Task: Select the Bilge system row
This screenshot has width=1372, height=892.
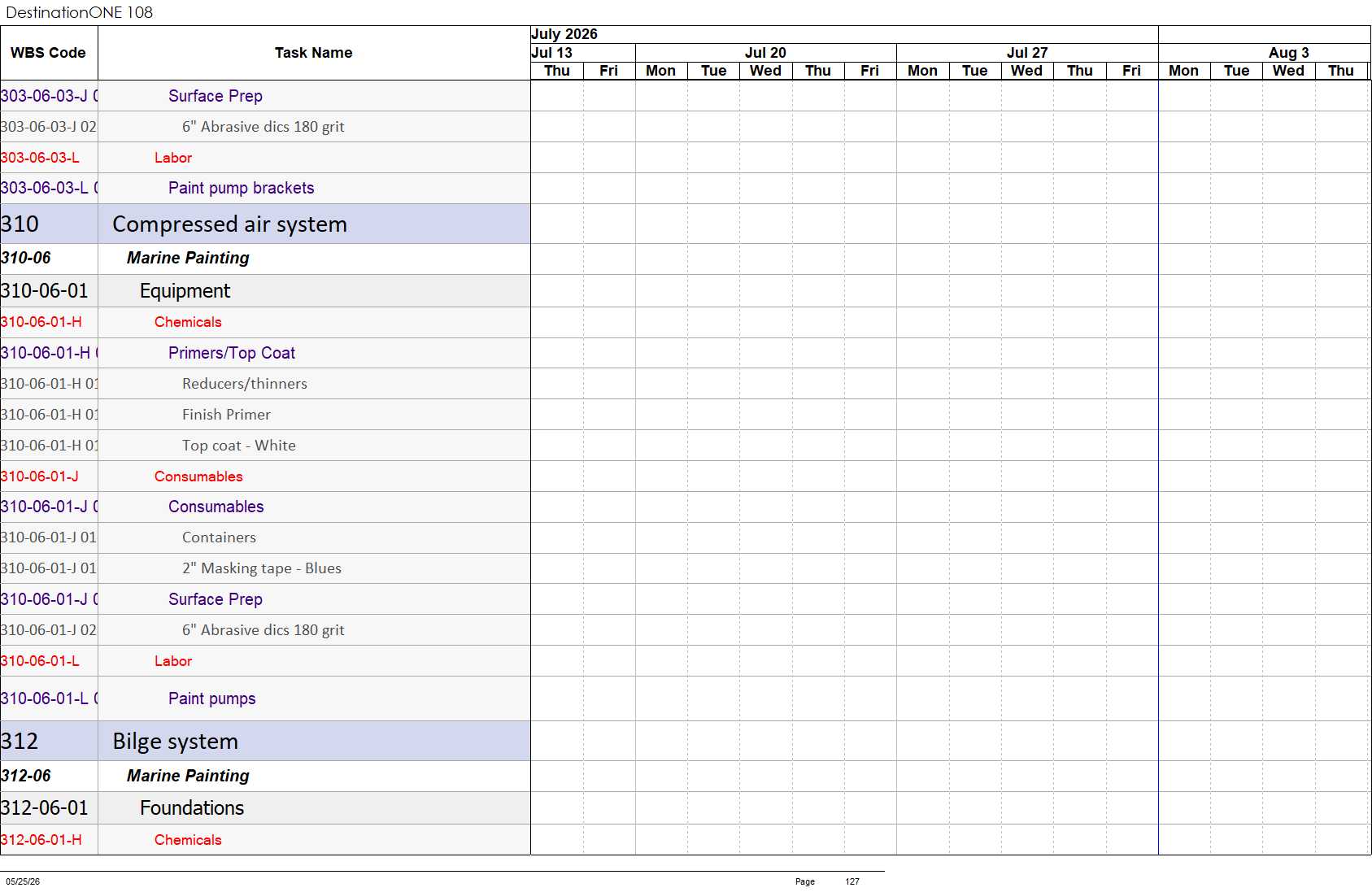Action: tap(265, 741)
